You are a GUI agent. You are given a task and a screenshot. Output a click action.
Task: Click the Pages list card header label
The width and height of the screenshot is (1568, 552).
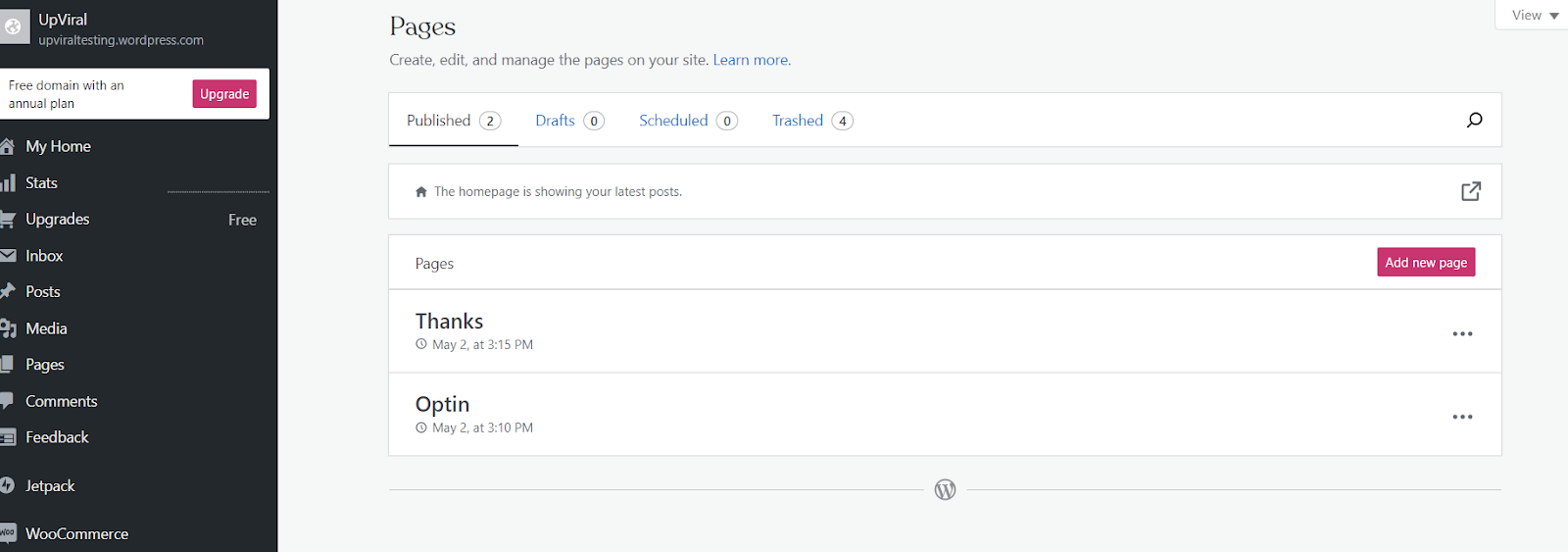(434, 264)
